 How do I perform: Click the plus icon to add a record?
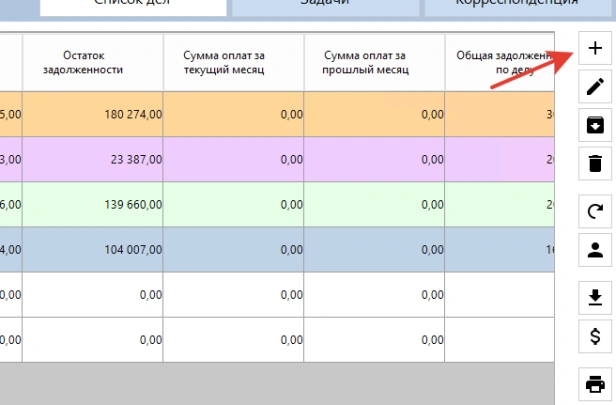(595, 49)
